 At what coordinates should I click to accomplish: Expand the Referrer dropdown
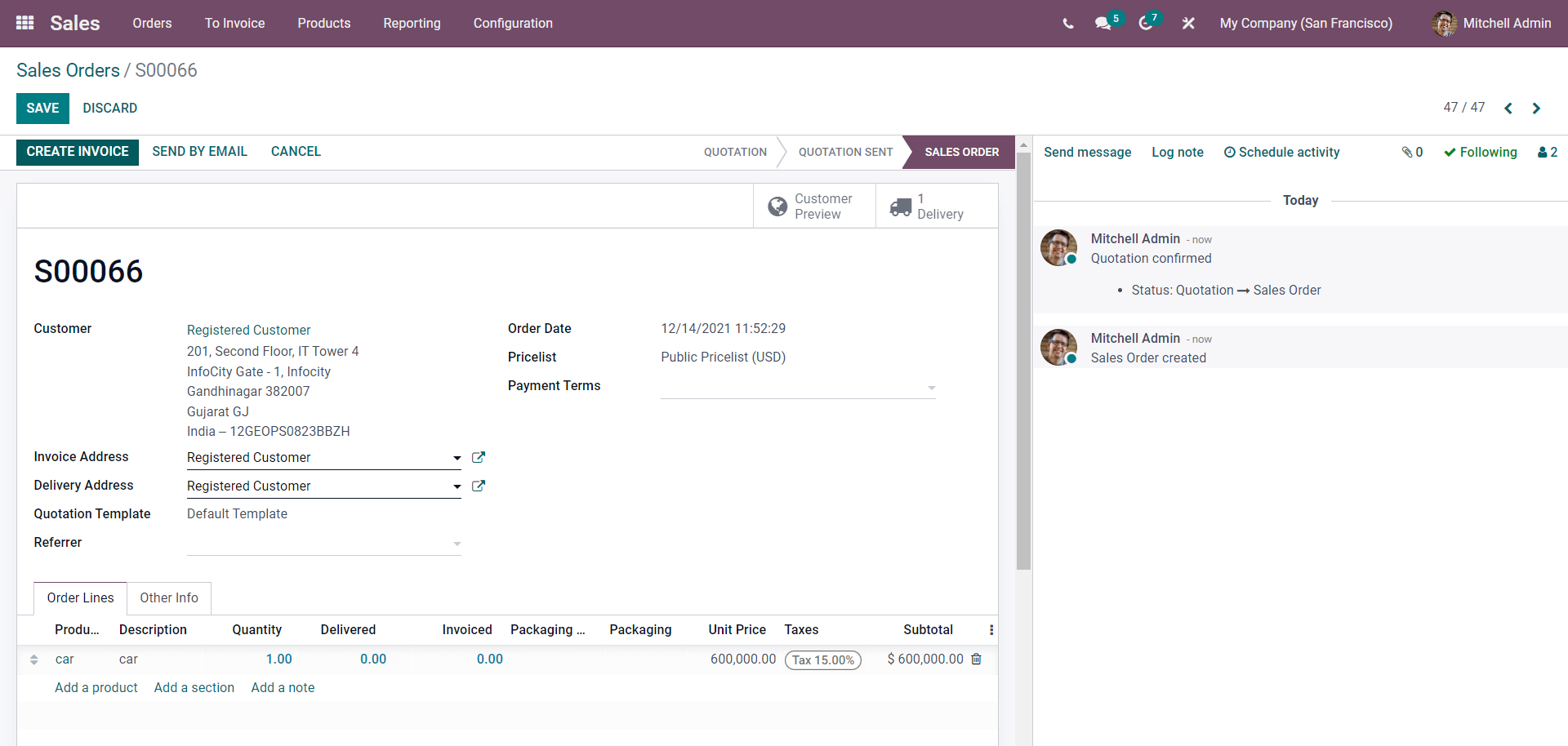457,544
